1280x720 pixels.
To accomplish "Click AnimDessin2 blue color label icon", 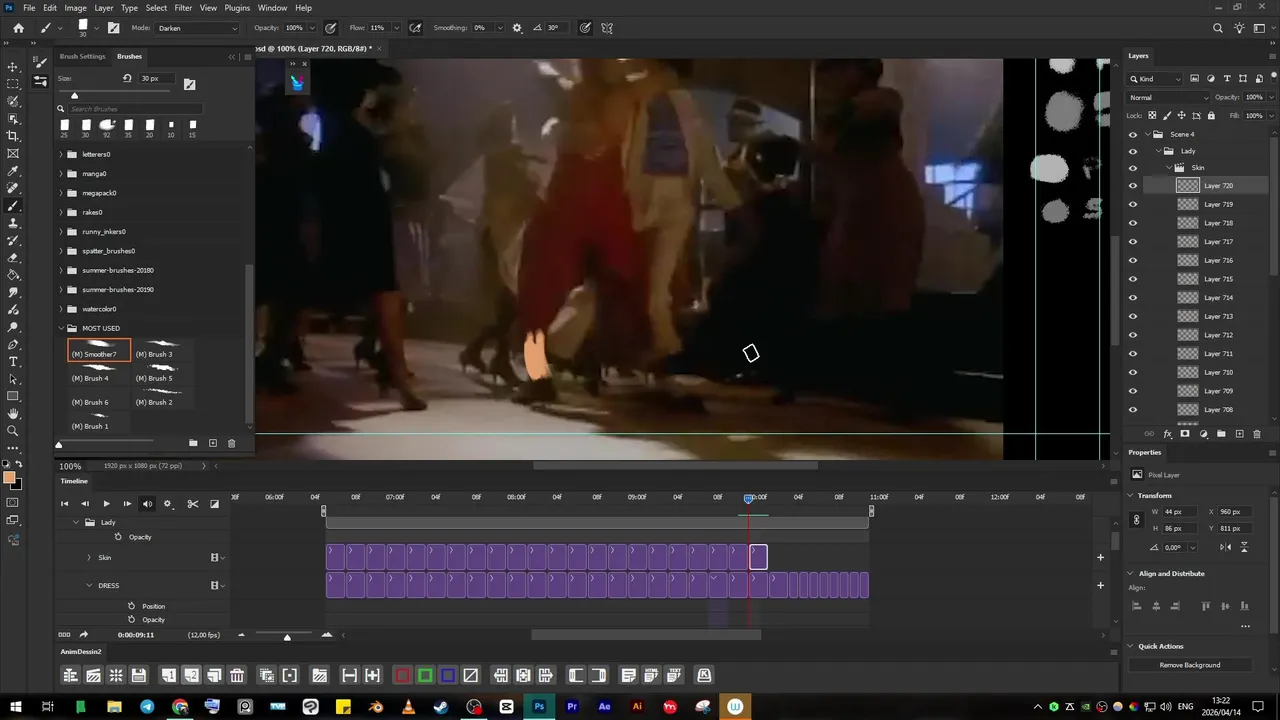I will pyautogui.click(x=448, y=676).
